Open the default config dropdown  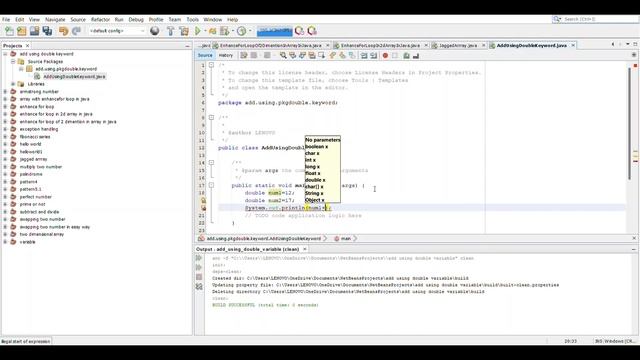(x=118, y=31)
